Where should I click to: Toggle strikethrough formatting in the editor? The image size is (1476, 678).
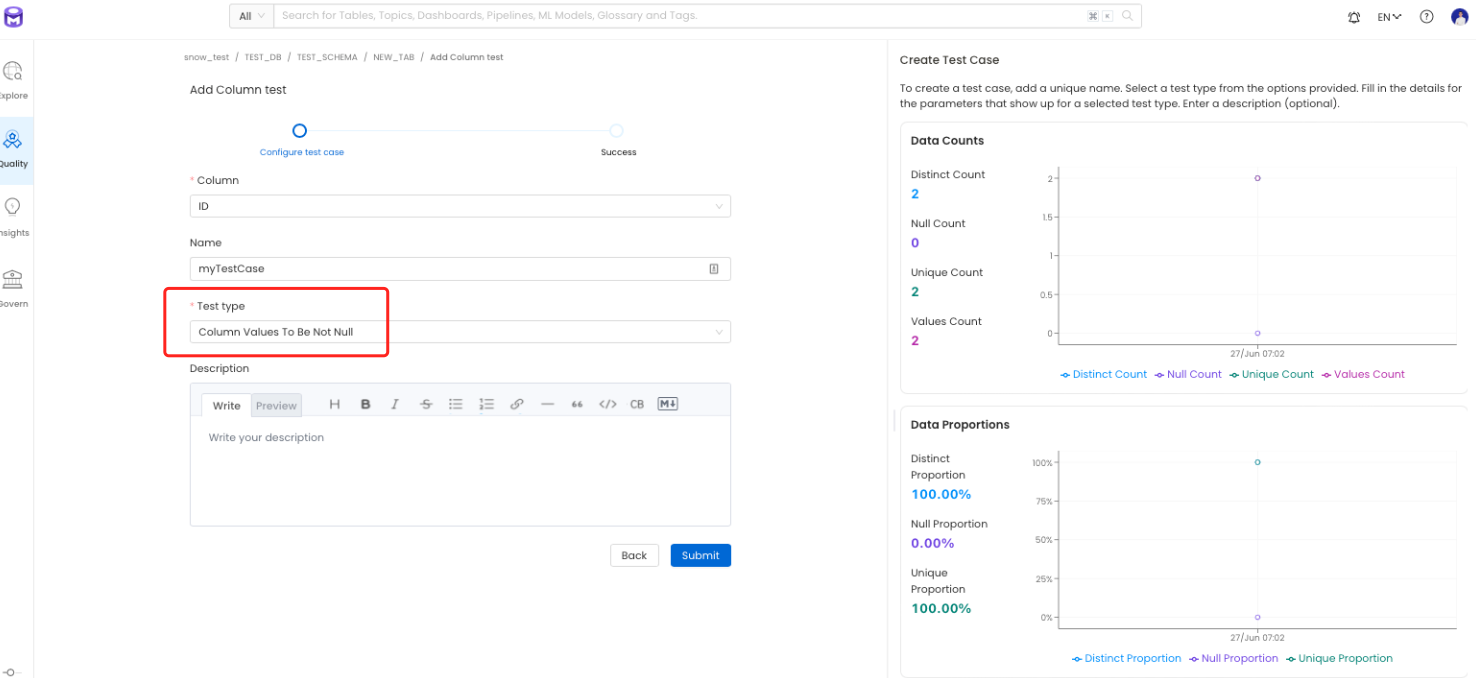click(x=426, y=404)
